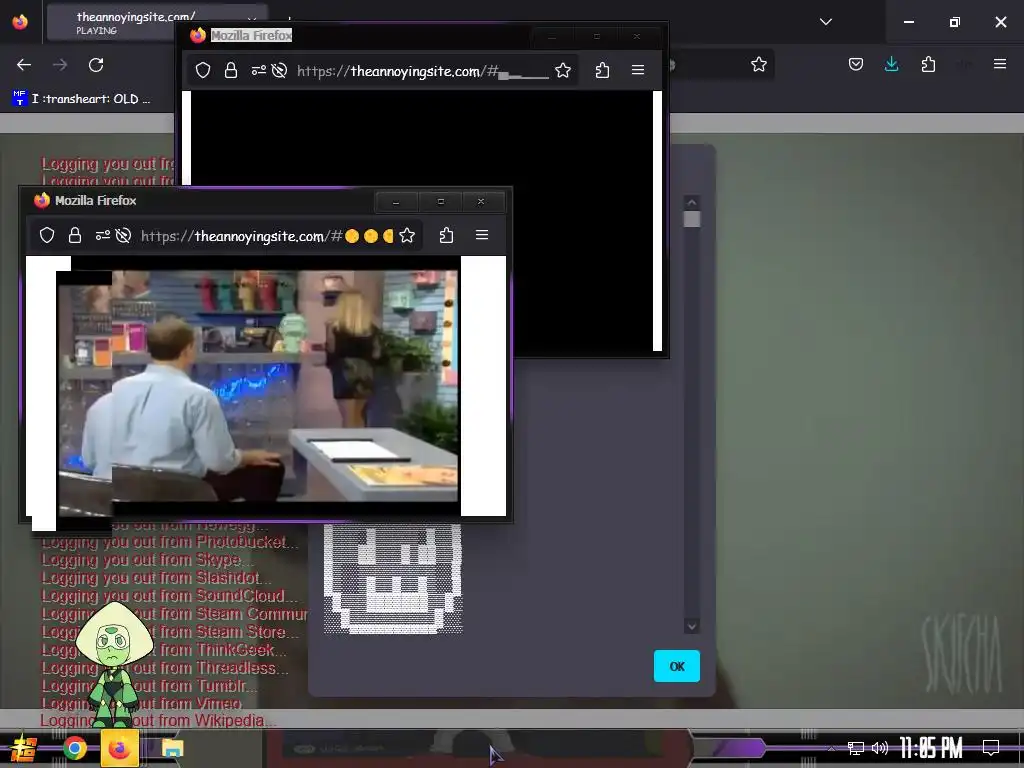
Task: Click the dialog scrollbar down arrow
Action: [x=692, y=626]
